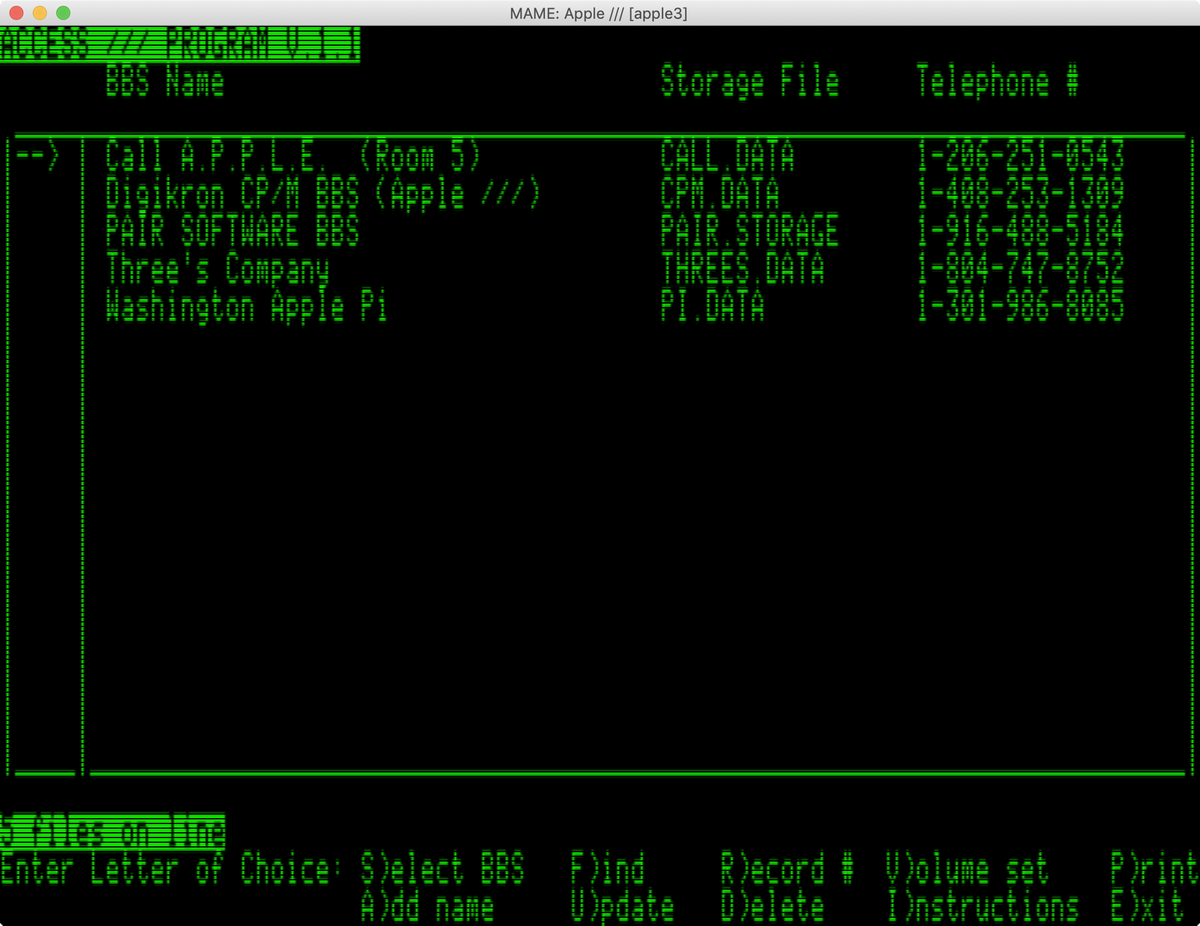1200x926 pixels.
Task: Choose the S)elect BBS option
Action: 443,869
